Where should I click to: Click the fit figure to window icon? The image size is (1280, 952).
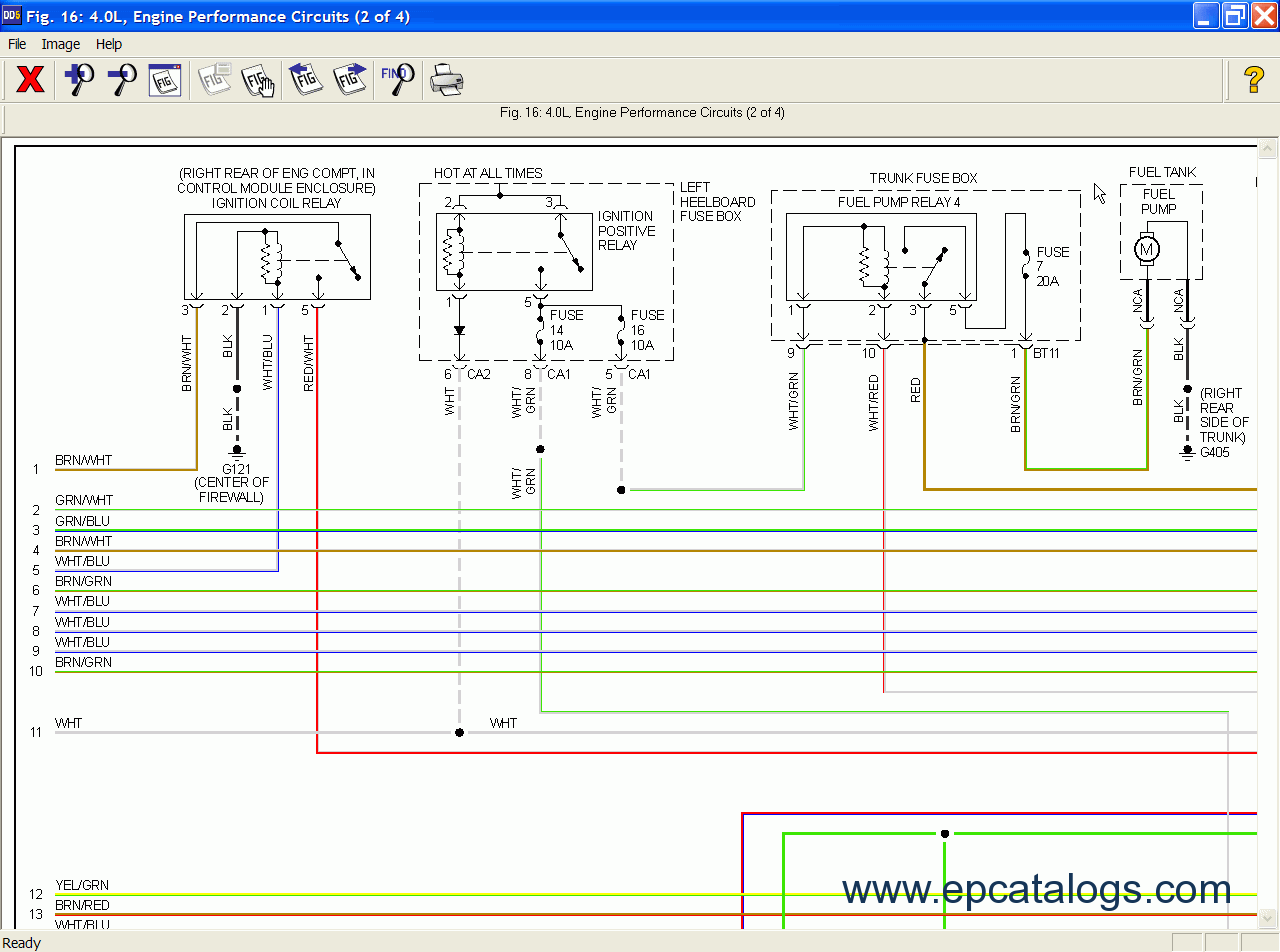pos(164,79)
